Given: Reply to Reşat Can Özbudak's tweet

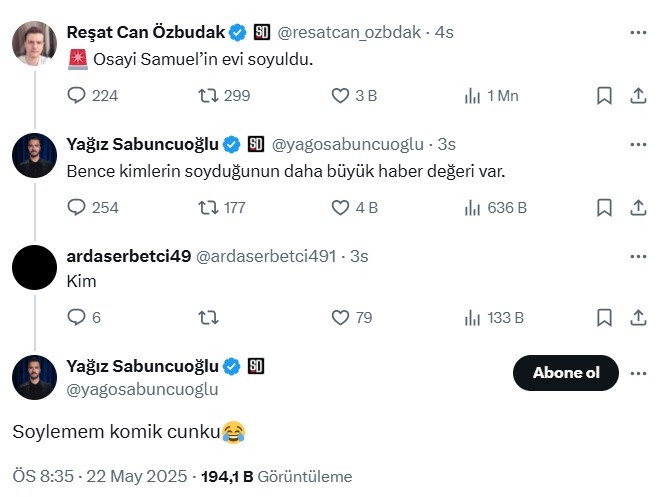Looking at the screenshot, I should (78, 96).
